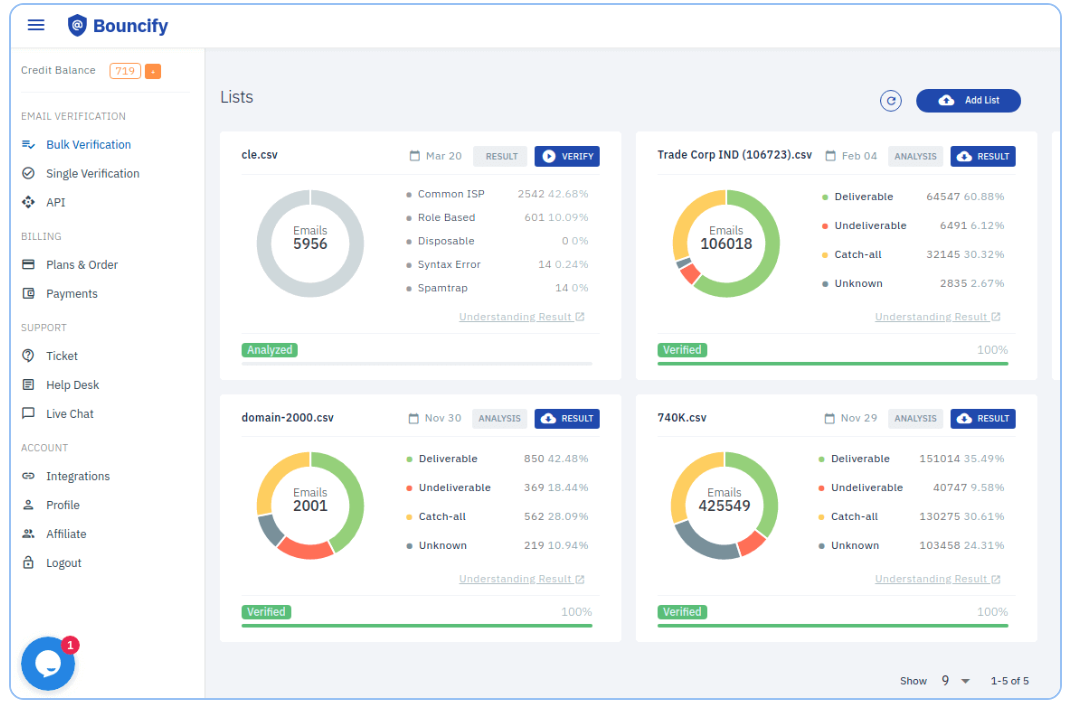Open ANALYSIS for domain-2000.csv
1067x708 pixels.
pos(499,419)
